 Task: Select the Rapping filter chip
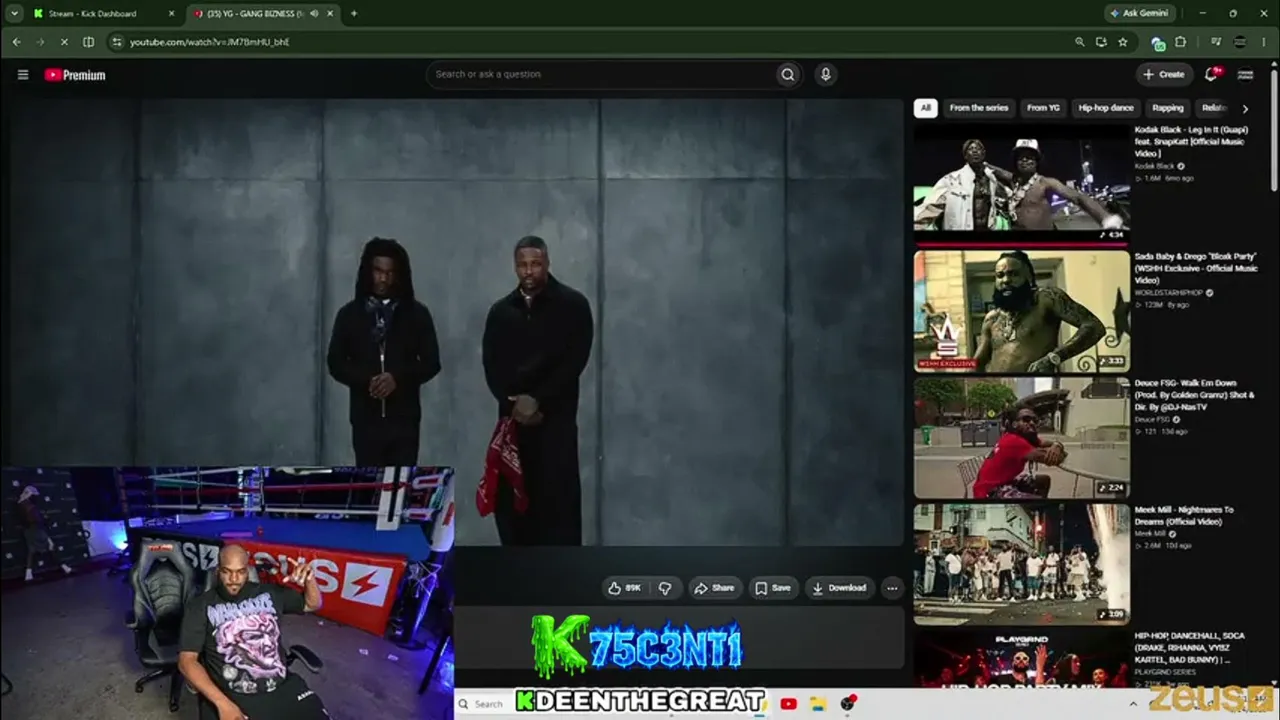[1167, 108]
